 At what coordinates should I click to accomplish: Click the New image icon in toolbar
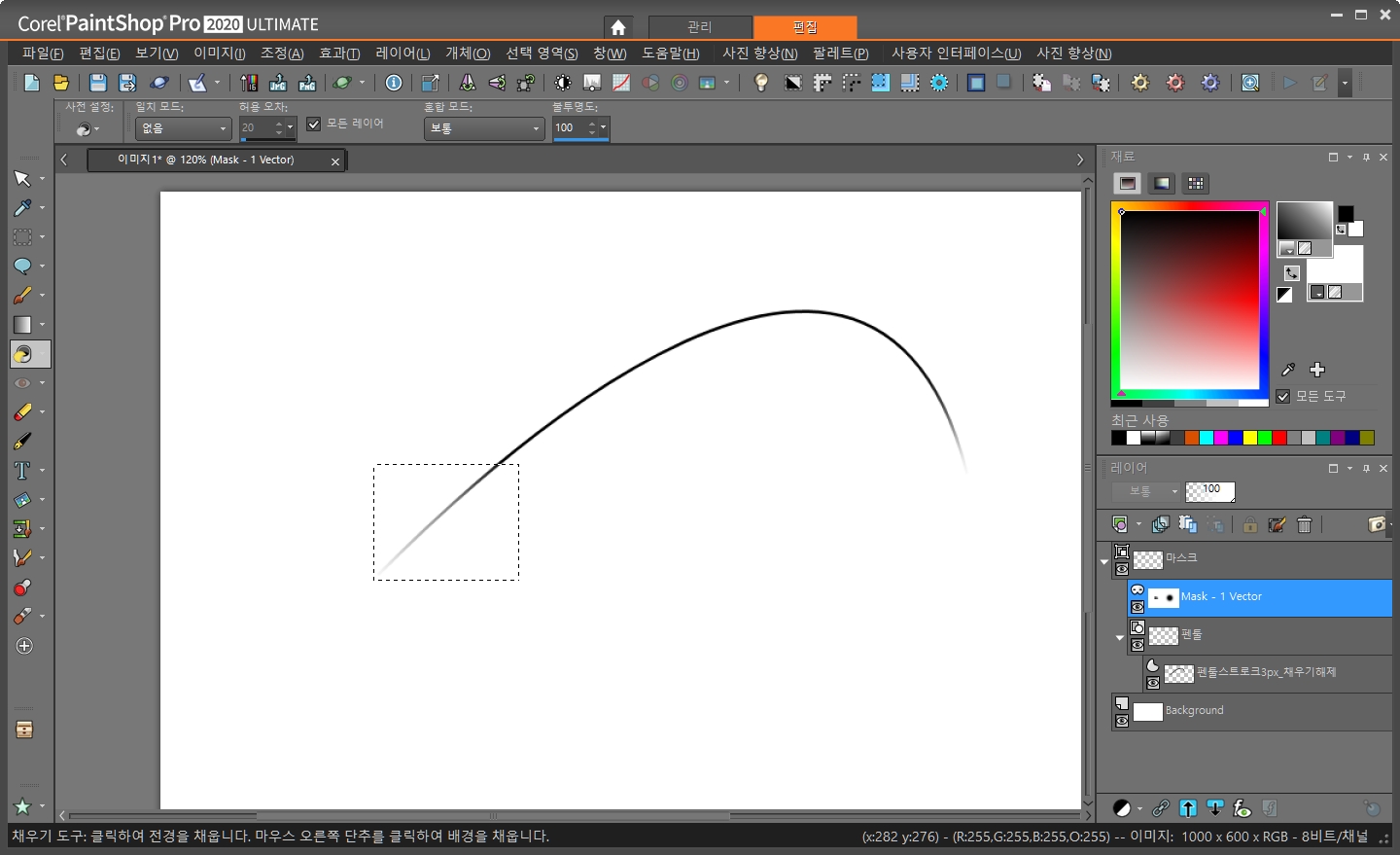click(31, 83)
